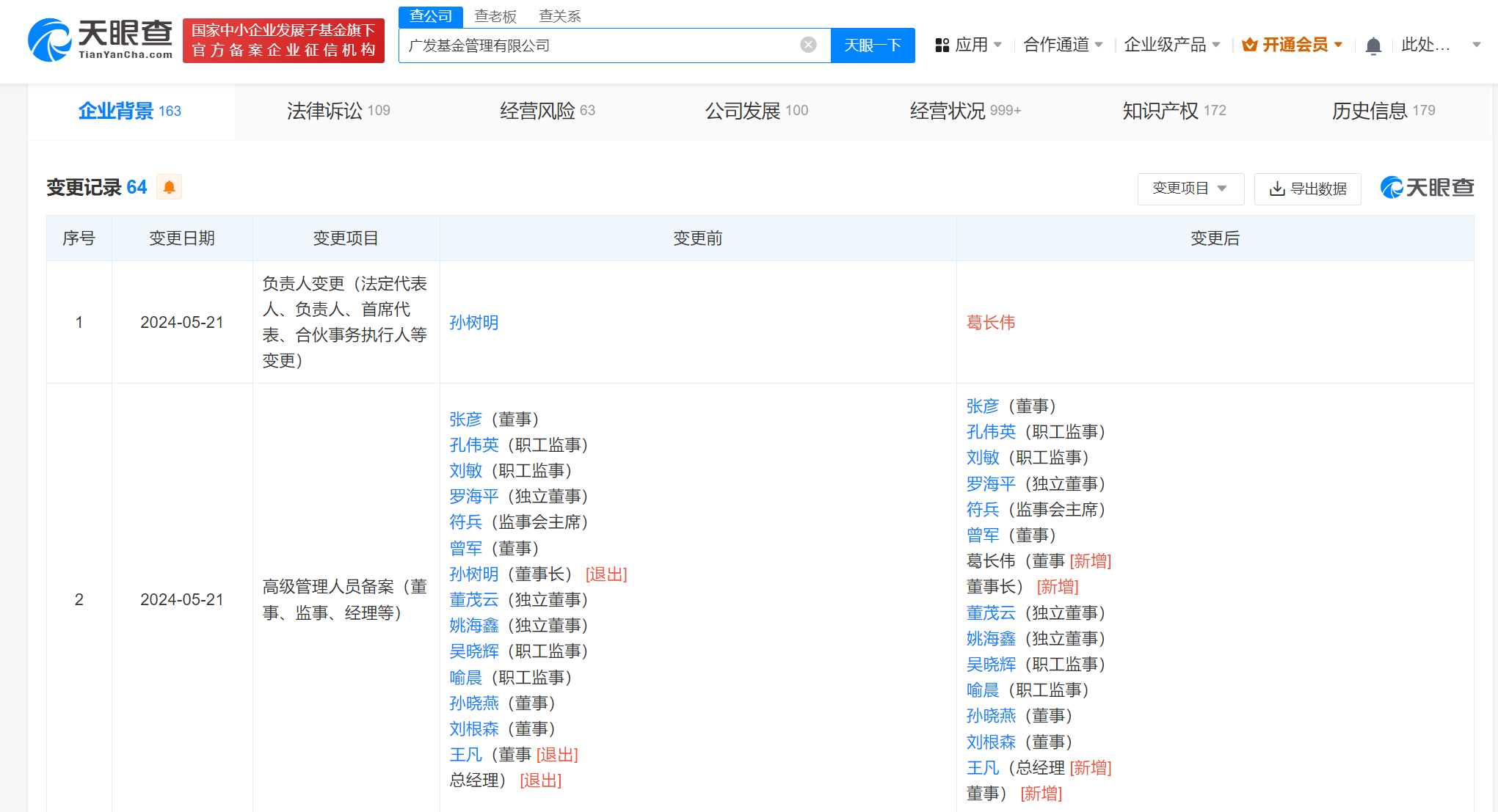Switch to the 查老板 search tab
The height and width of the screenshot is (812, 1498).
pos(496,16)
